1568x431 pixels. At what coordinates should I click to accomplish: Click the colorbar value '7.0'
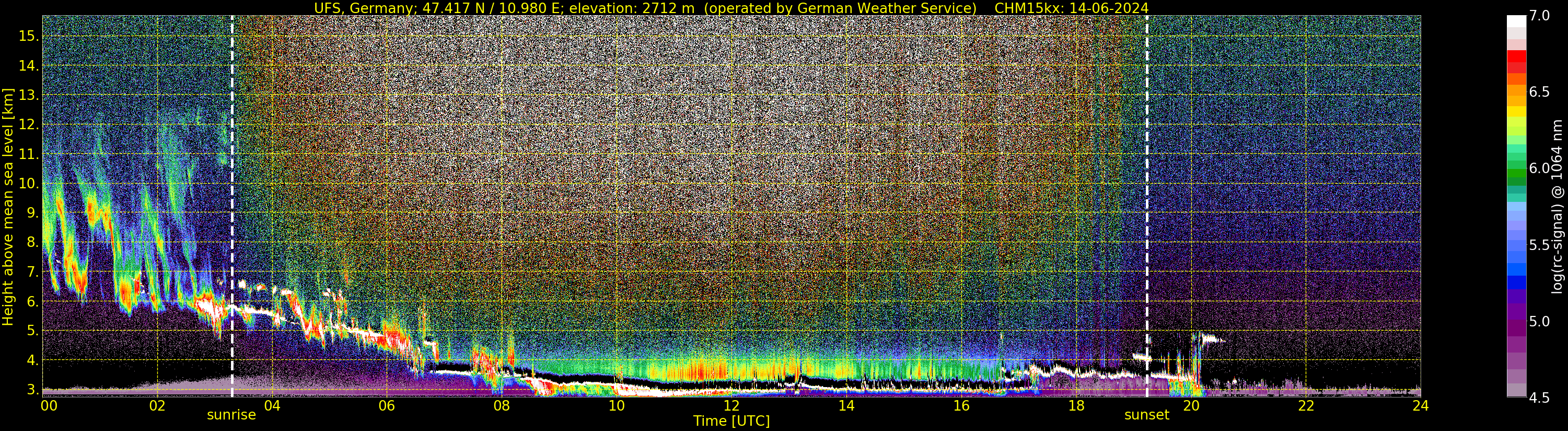point(1539,16)
